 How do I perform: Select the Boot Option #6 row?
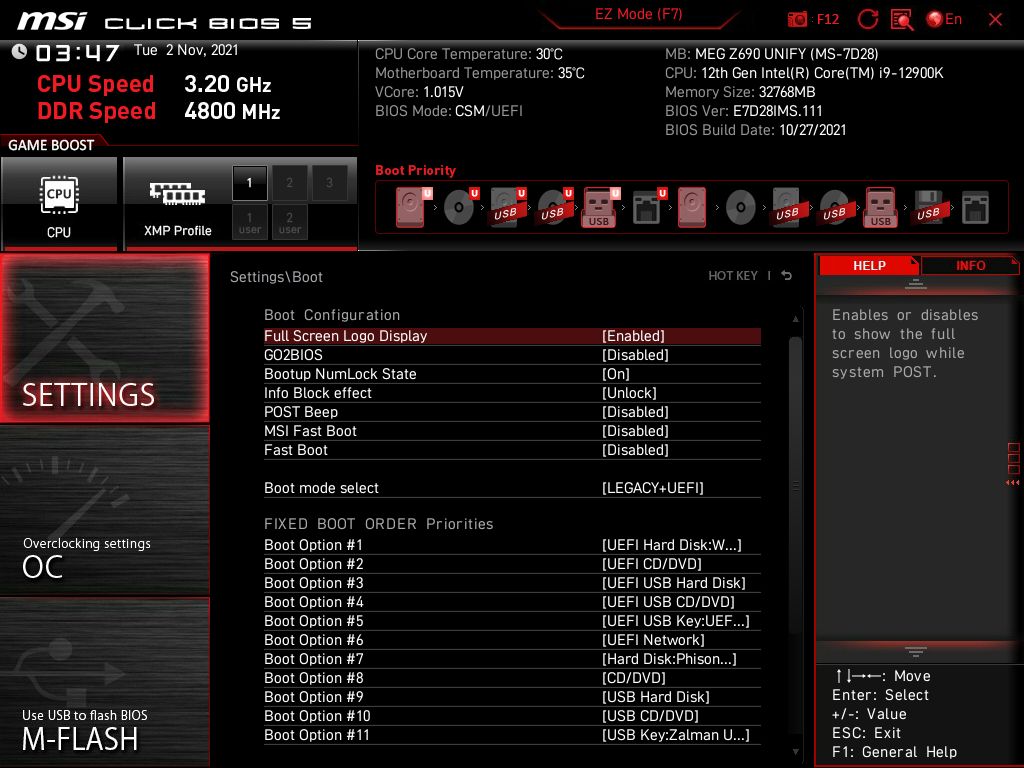[512, 639]
